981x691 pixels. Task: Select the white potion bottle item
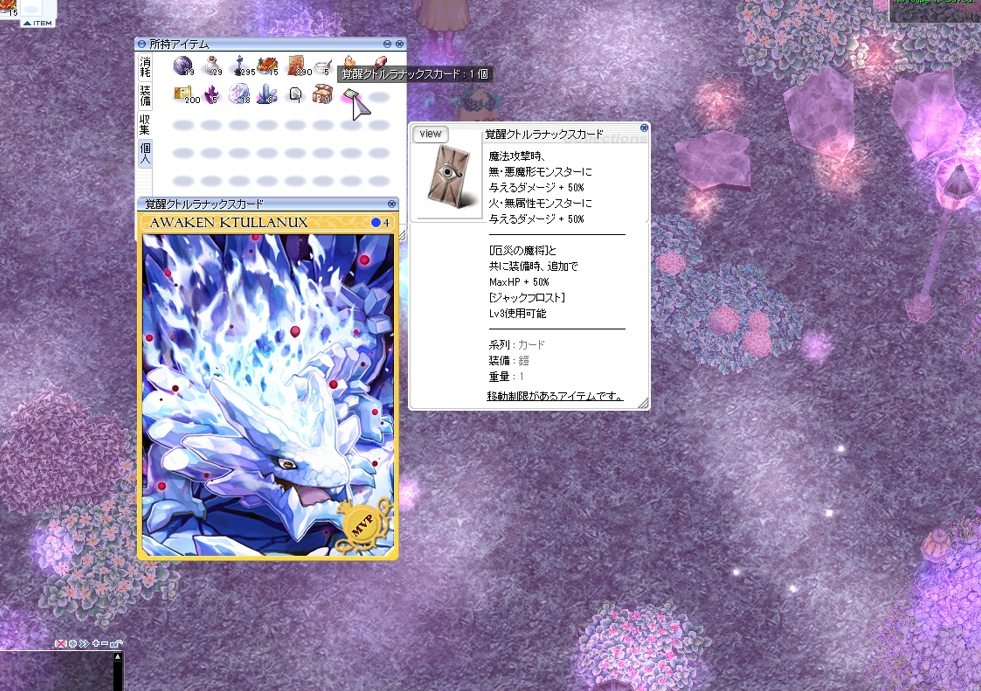[211, 66]
